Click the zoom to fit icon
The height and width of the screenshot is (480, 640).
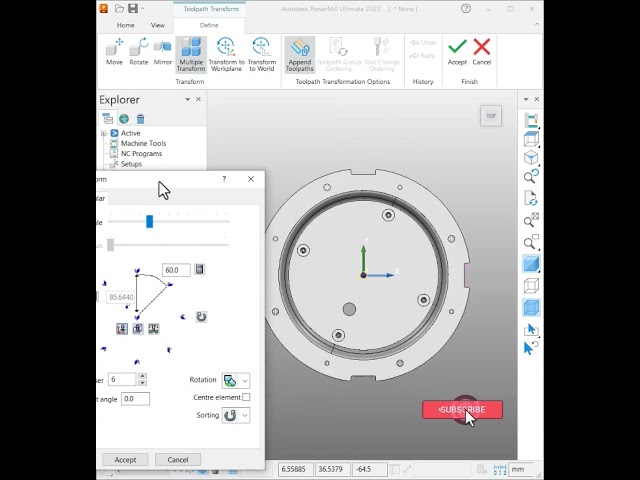point(531,220)
